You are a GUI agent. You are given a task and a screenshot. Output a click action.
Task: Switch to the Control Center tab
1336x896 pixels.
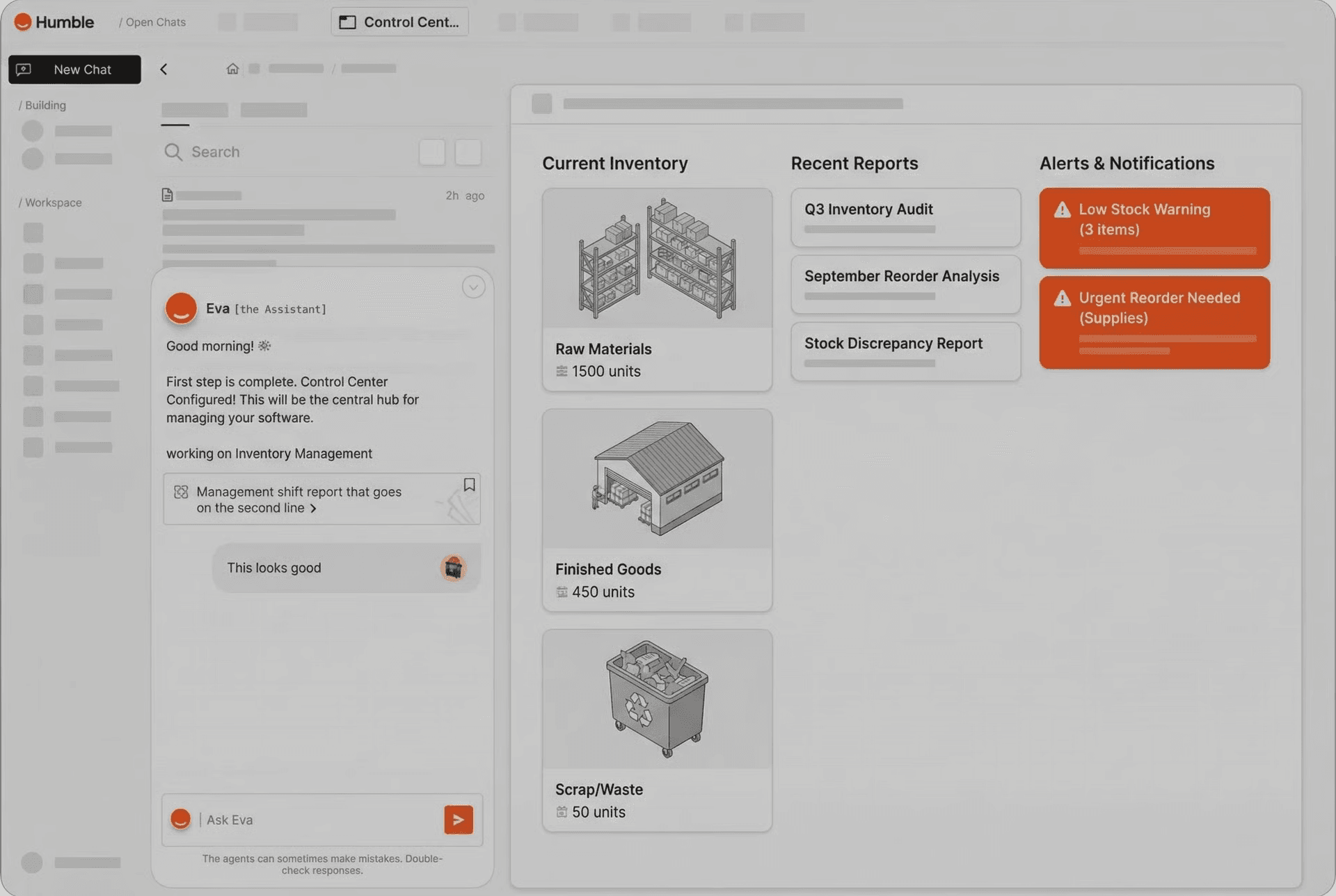coord(399,22)
